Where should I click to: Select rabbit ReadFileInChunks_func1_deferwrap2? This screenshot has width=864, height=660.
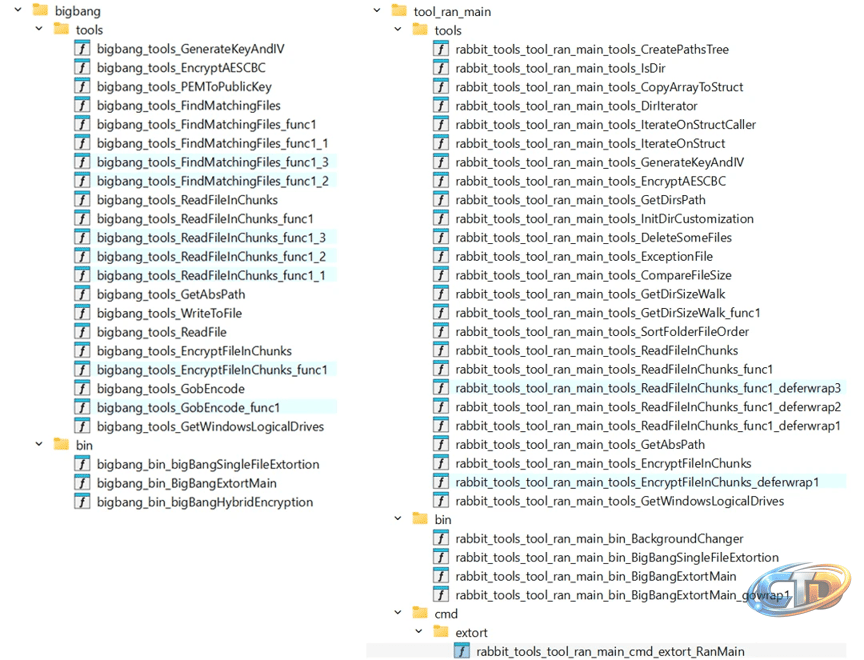[648, 407]
